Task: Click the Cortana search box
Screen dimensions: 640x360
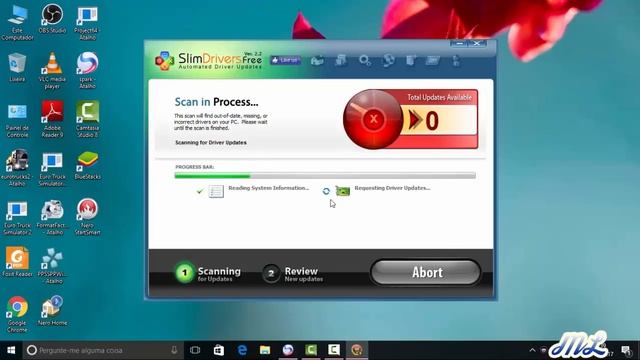Action: click(x=103, y=350)
